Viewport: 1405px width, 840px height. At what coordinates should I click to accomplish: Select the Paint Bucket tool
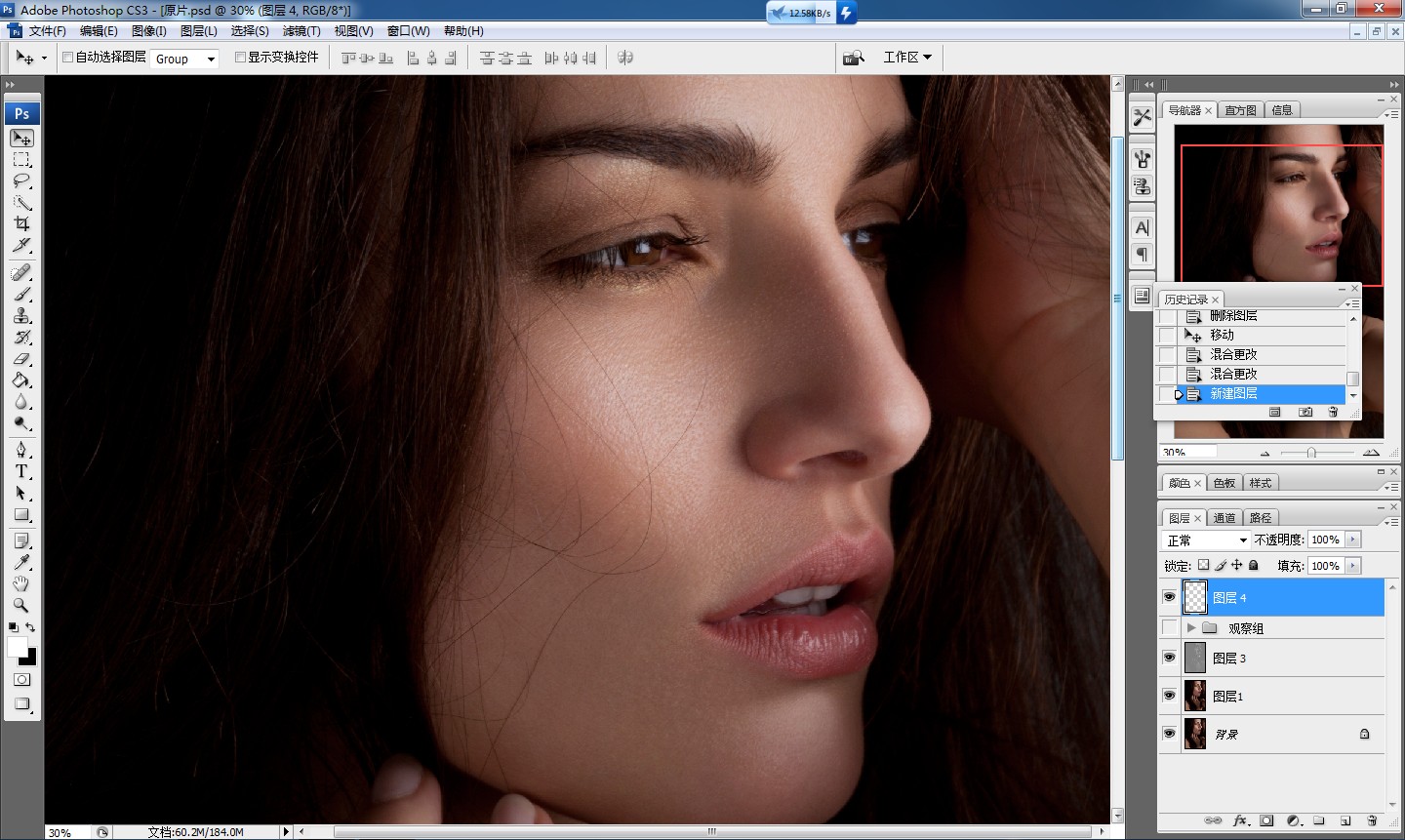point(21,380)
